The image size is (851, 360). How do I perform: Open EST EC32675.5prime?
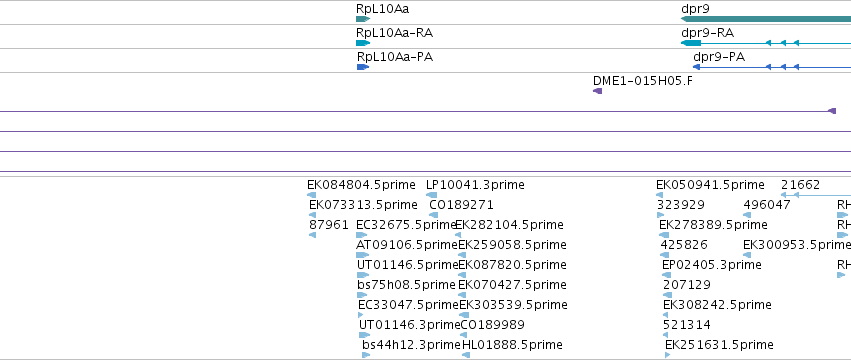pyautogui.click(x=407, y=225)
